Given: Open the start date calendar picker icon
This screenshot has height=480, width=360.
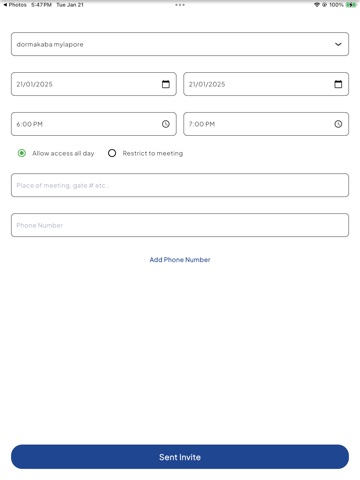Looking at the screenshot, I should coord(166,84).
